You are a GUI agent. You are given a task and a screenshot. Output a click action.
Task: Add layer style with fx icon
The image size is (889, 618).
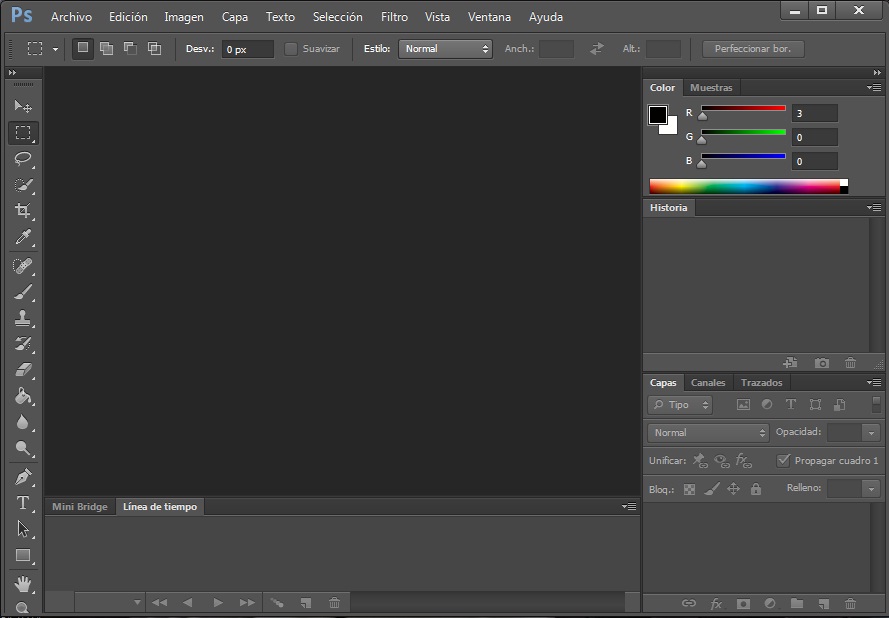point(716,603)
